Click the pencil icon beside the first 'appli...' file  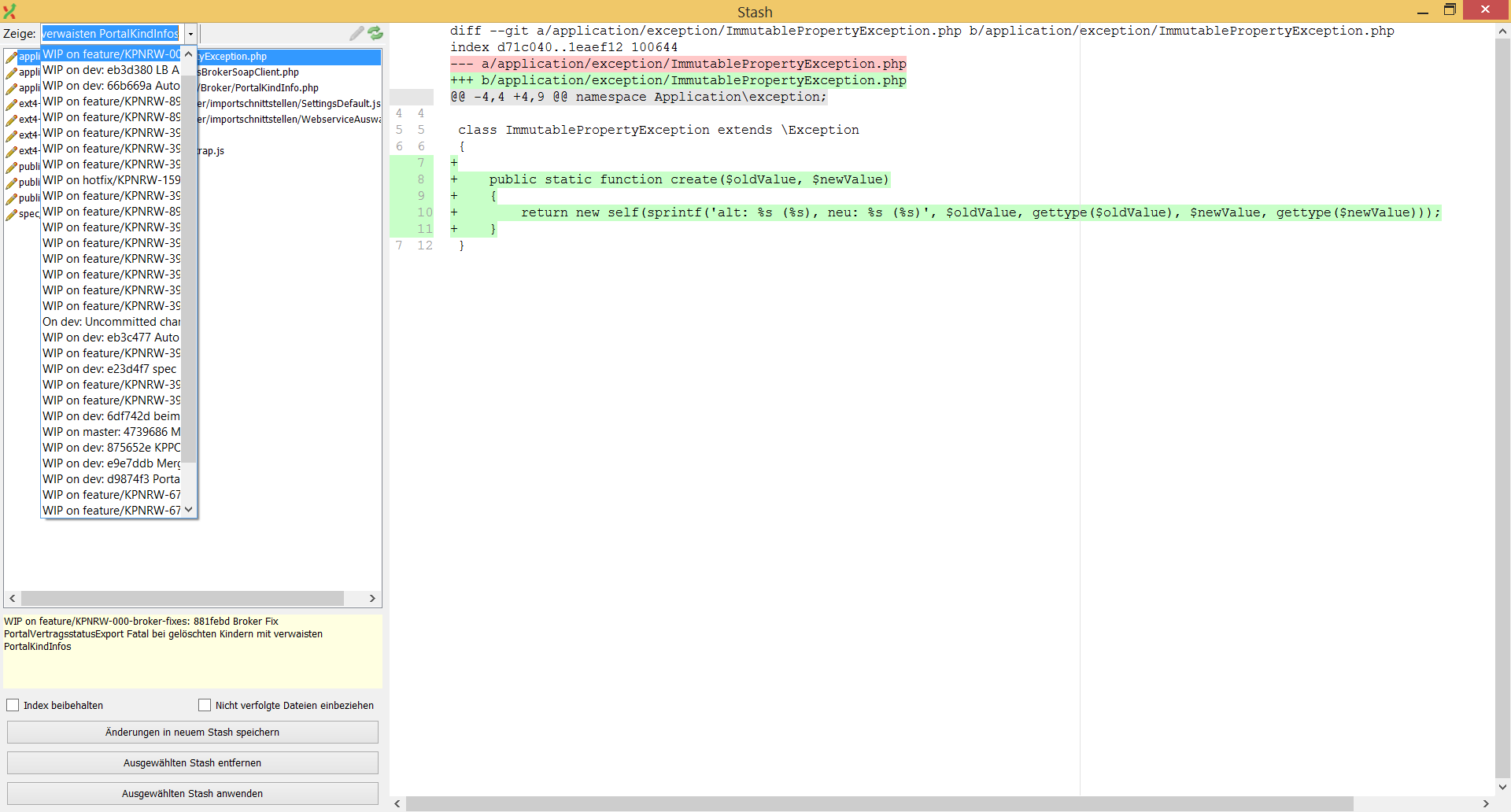(x=11, y=57)
